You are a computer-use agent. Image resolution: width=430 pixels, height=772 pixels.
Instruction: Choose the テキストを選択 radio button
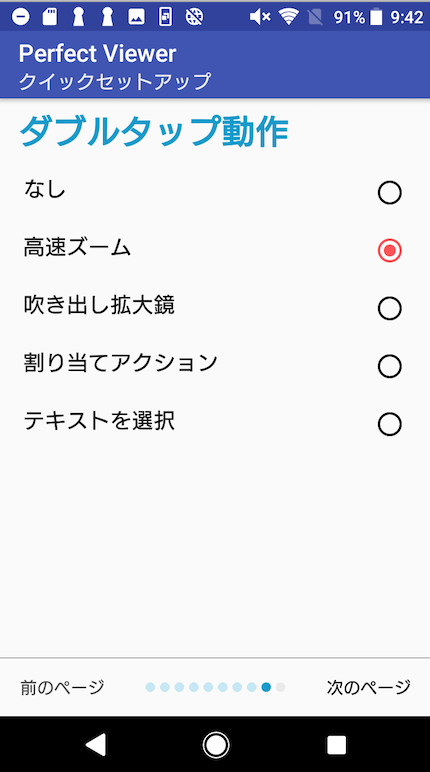[x=389, y=424]
